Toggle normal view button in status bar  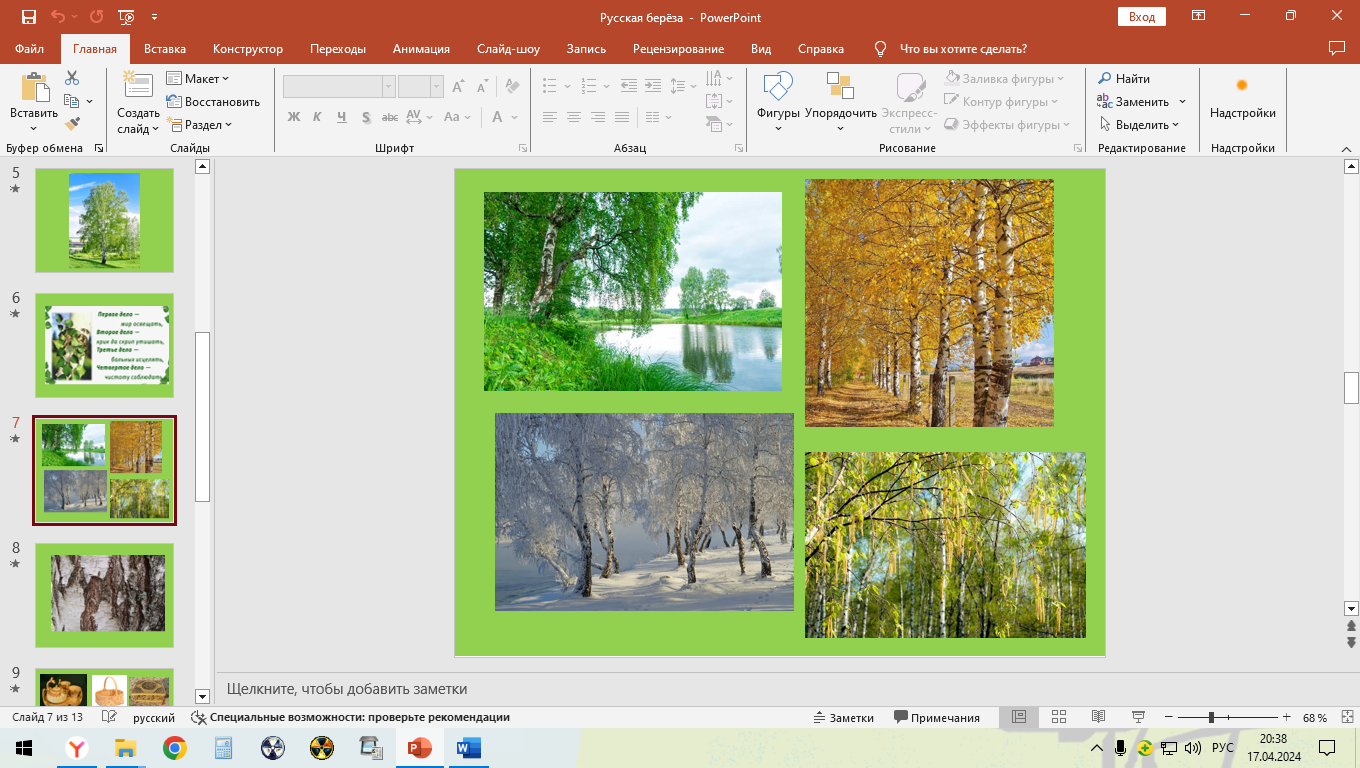[x=1019, y=717]
